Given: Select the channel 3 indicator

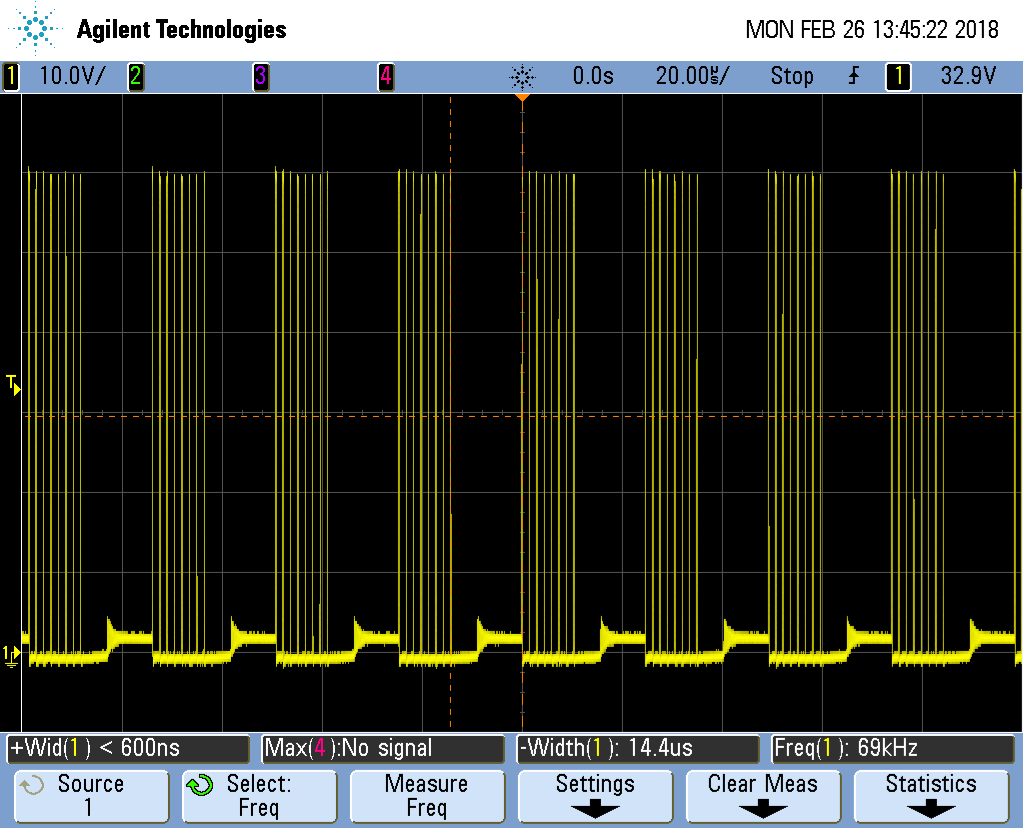Looking at the screenshot, I should [260, 76].
